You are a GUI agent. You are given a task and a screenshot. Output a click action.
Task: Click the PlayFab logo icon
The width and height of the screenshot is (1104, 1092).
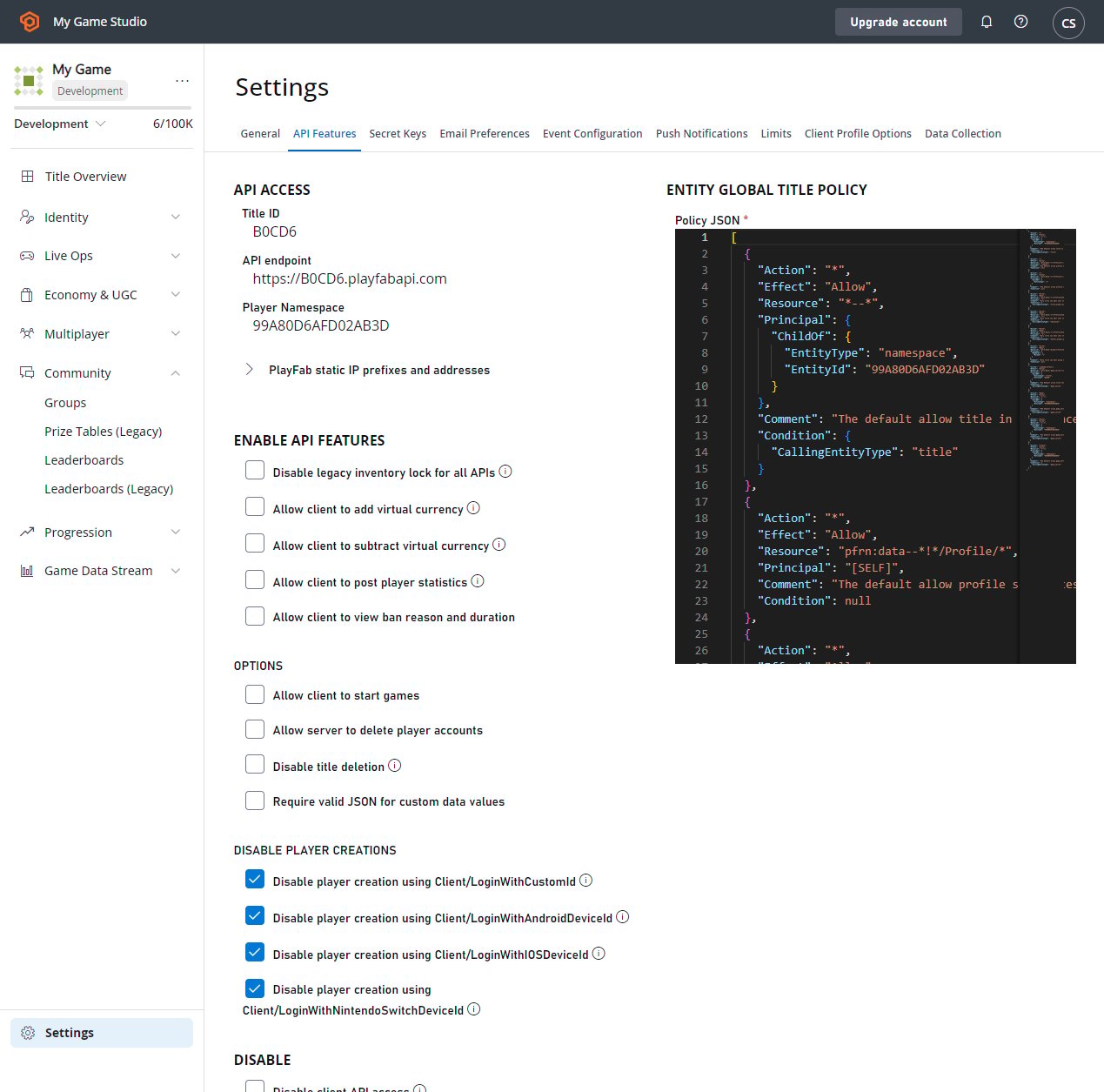tap(30, 22)
